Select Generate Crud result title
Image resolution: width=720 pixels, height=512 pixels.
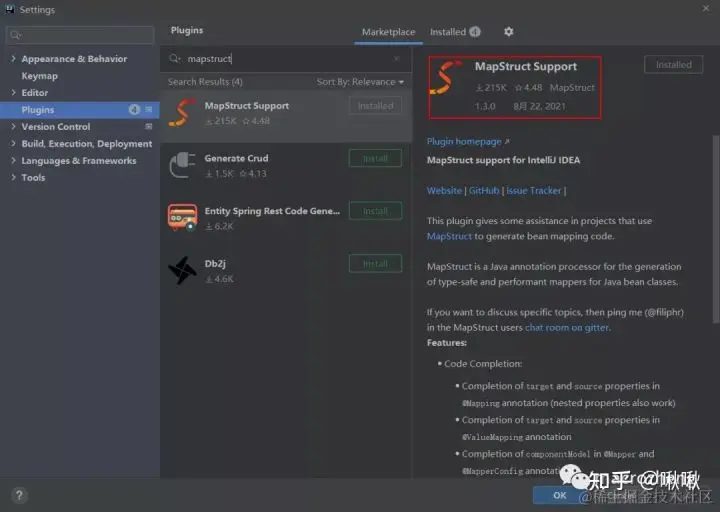coord(236,158)
